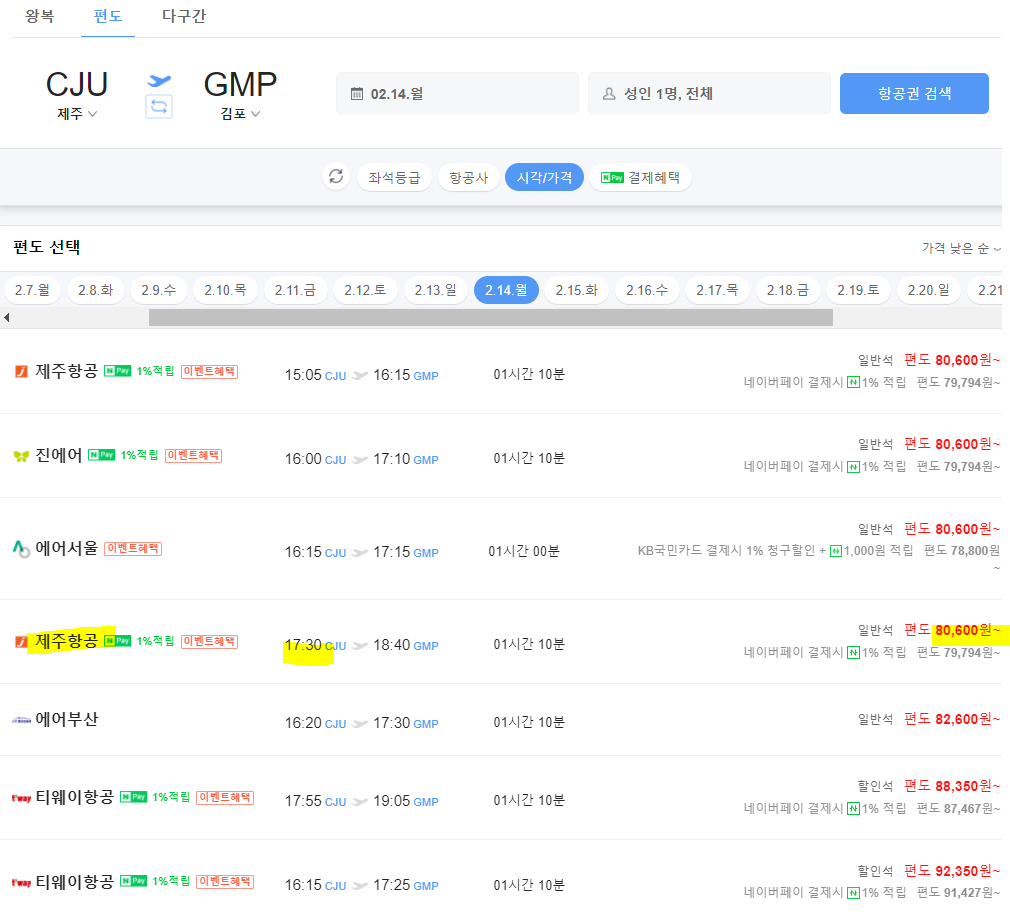Image resolution: width=1010 pixels, height=917 pixels.
Task: Select the 2.18.금 date tab
Action: 787,290
